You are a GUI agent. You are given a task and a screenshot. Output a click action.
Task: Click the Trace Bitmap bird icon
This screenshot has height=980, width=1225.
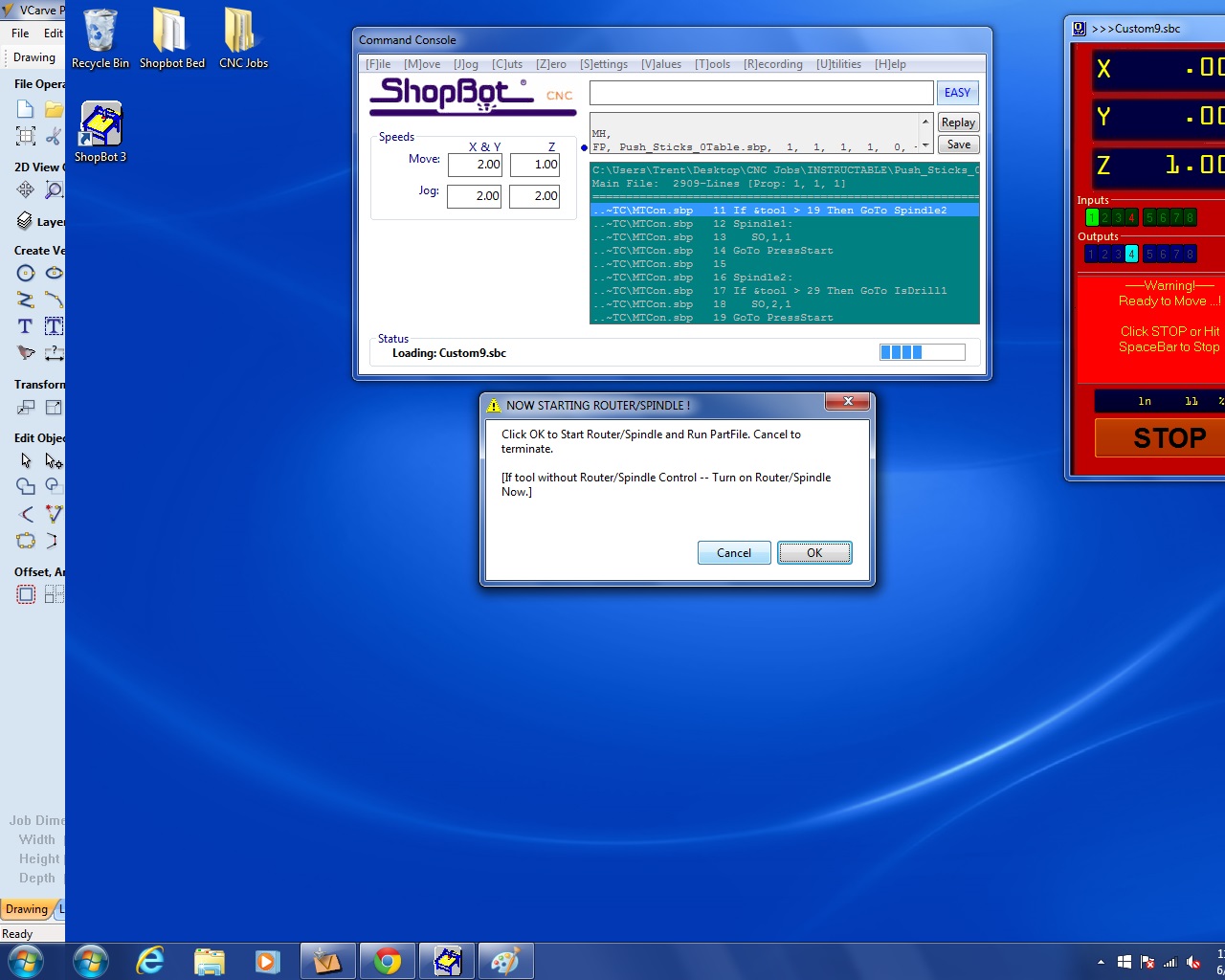26,353
